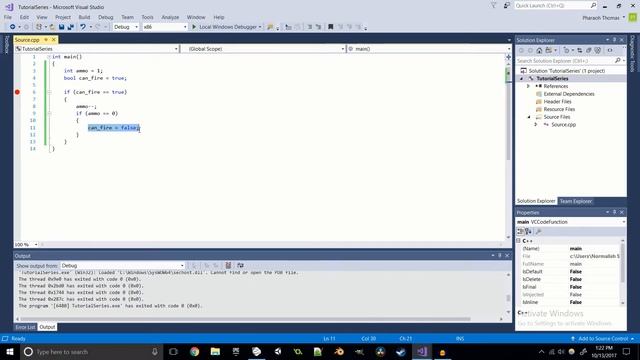The width and height of the screenshot is (640, 360).
Task: Click Categorized icon in Properties toolbar
Action: 520,232
